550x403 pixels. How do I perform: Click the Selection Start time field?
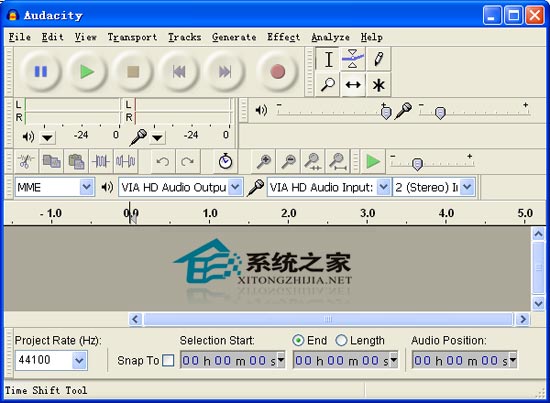232,360
